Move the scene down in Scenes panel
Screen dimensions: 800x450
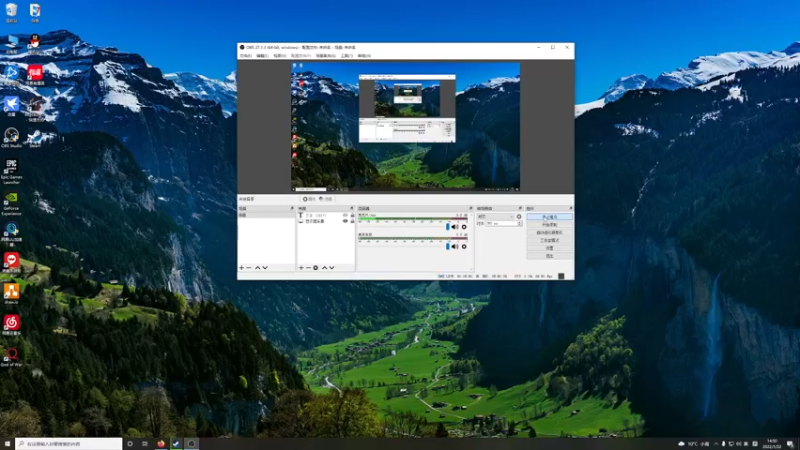(x=265, y=268)
